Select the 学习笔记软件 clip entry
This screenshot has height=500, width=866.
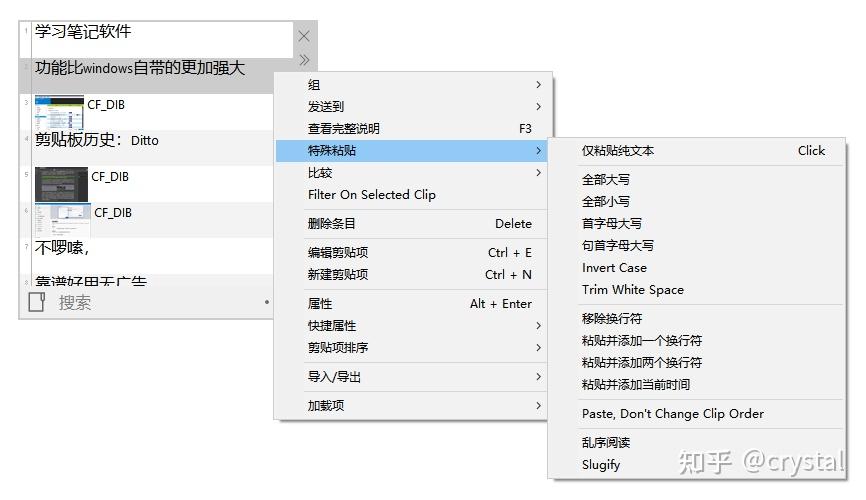click(x=156, y=39)
